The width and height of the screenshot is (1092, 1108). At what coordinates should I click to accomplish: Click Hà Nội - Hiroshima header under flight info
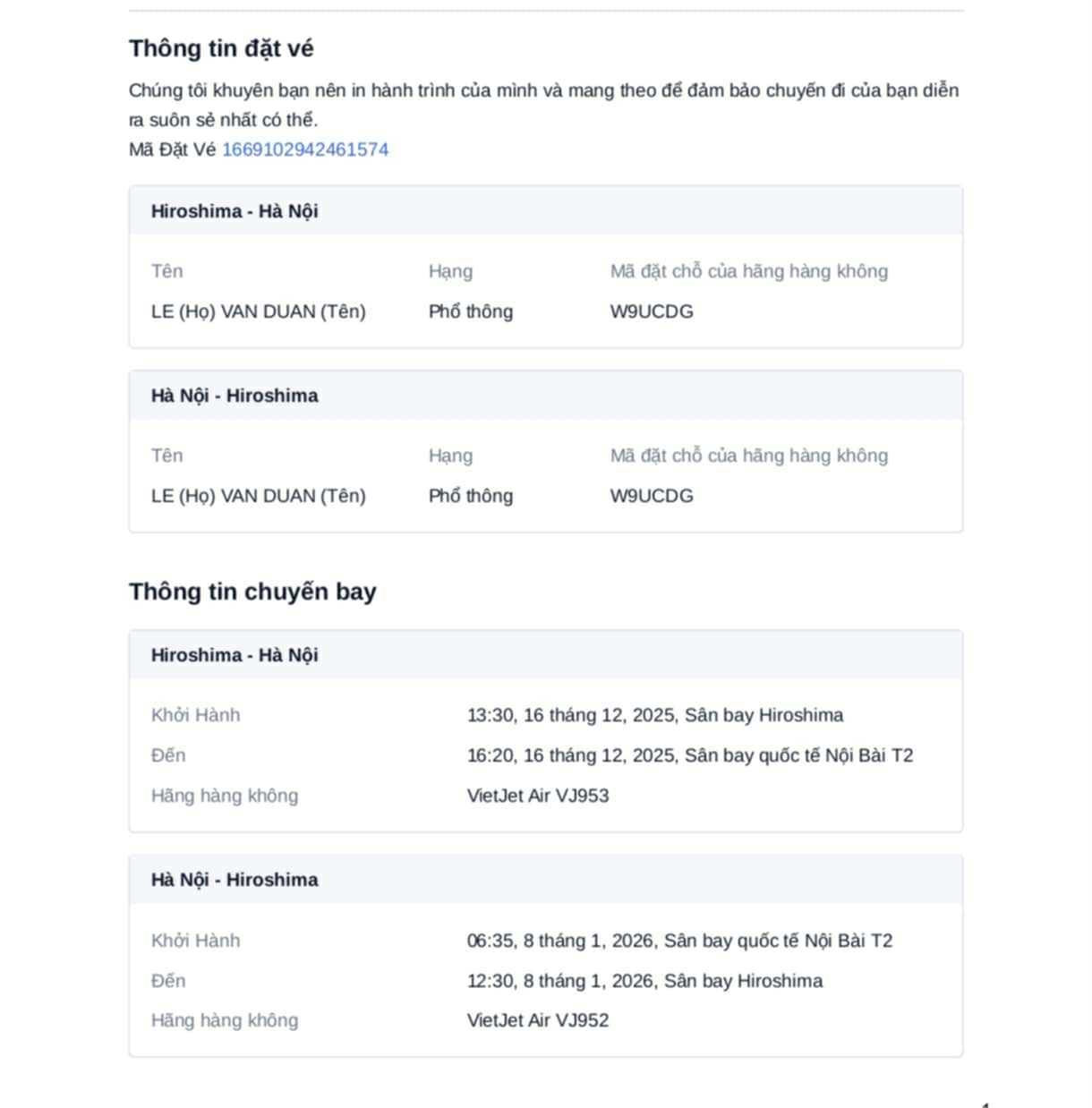(x=235, y=880)
